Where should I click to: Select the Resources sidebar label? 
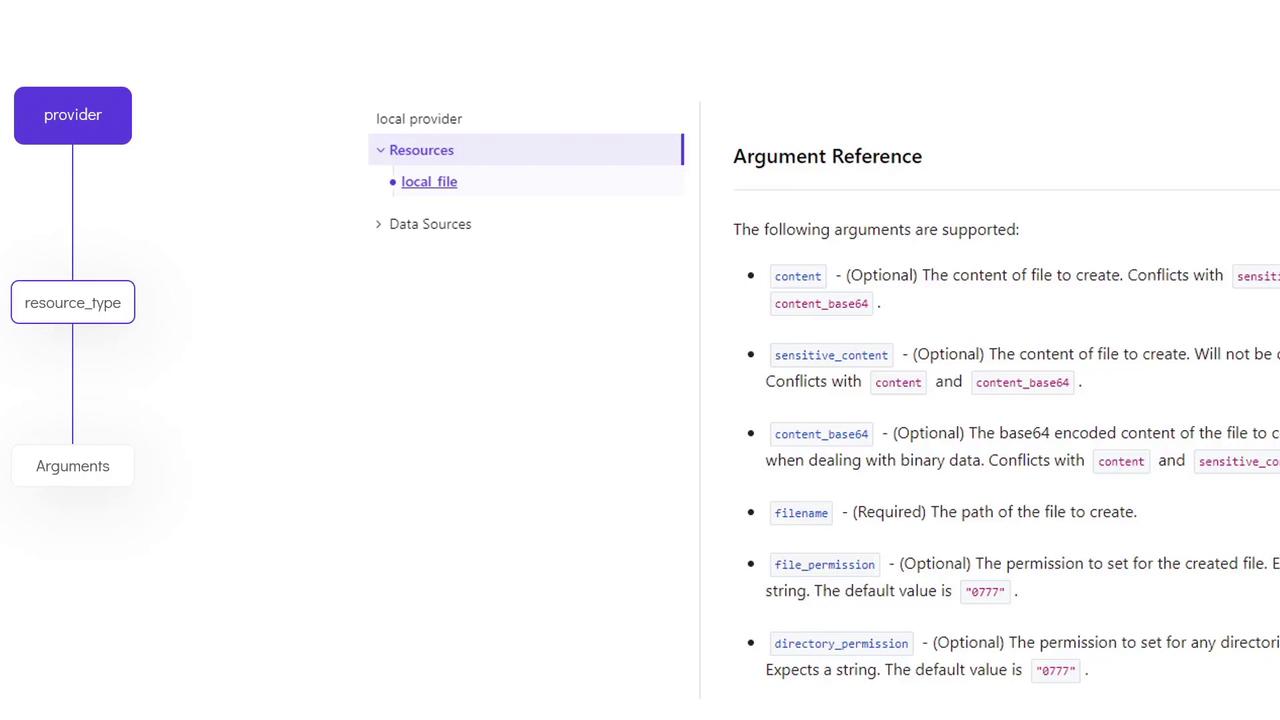click(421, 150)
